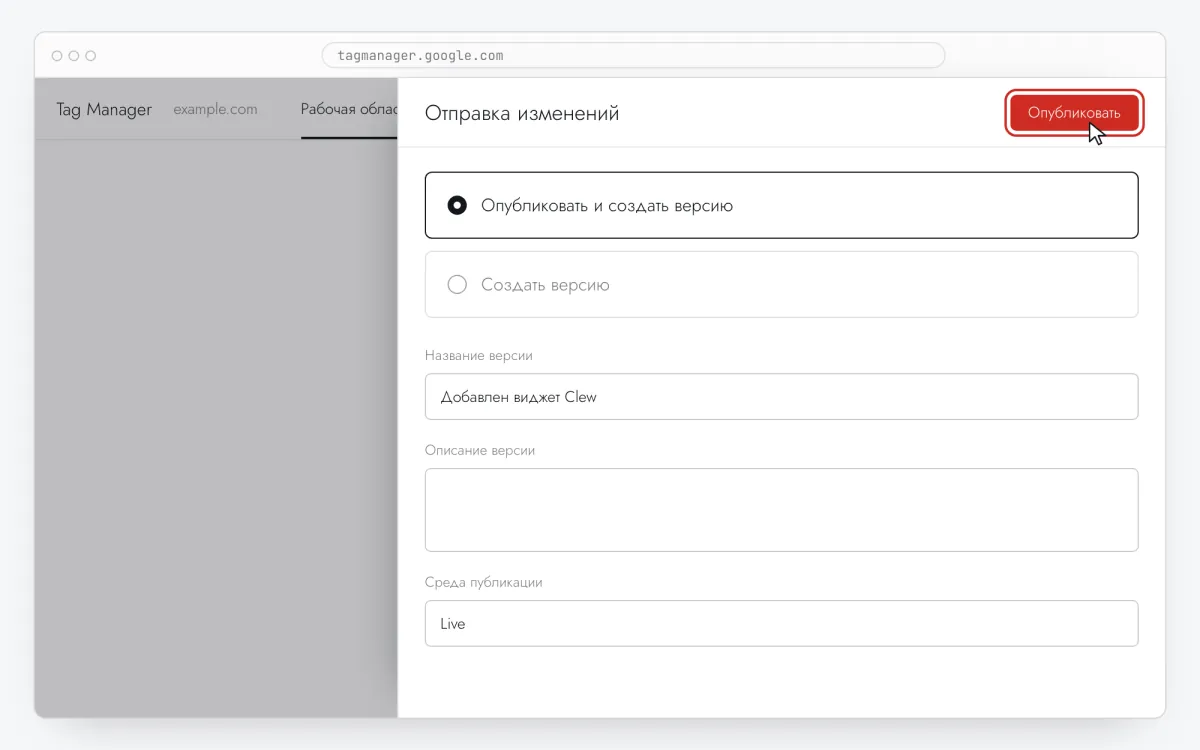
Task: Open the Среда публикации field showing Live
Action: tap(781, 623)
